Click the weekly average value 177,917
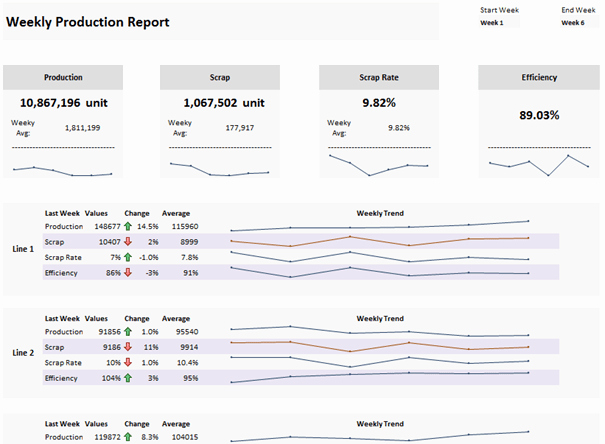This screenshot has width=605, height=444. [240, 128]
